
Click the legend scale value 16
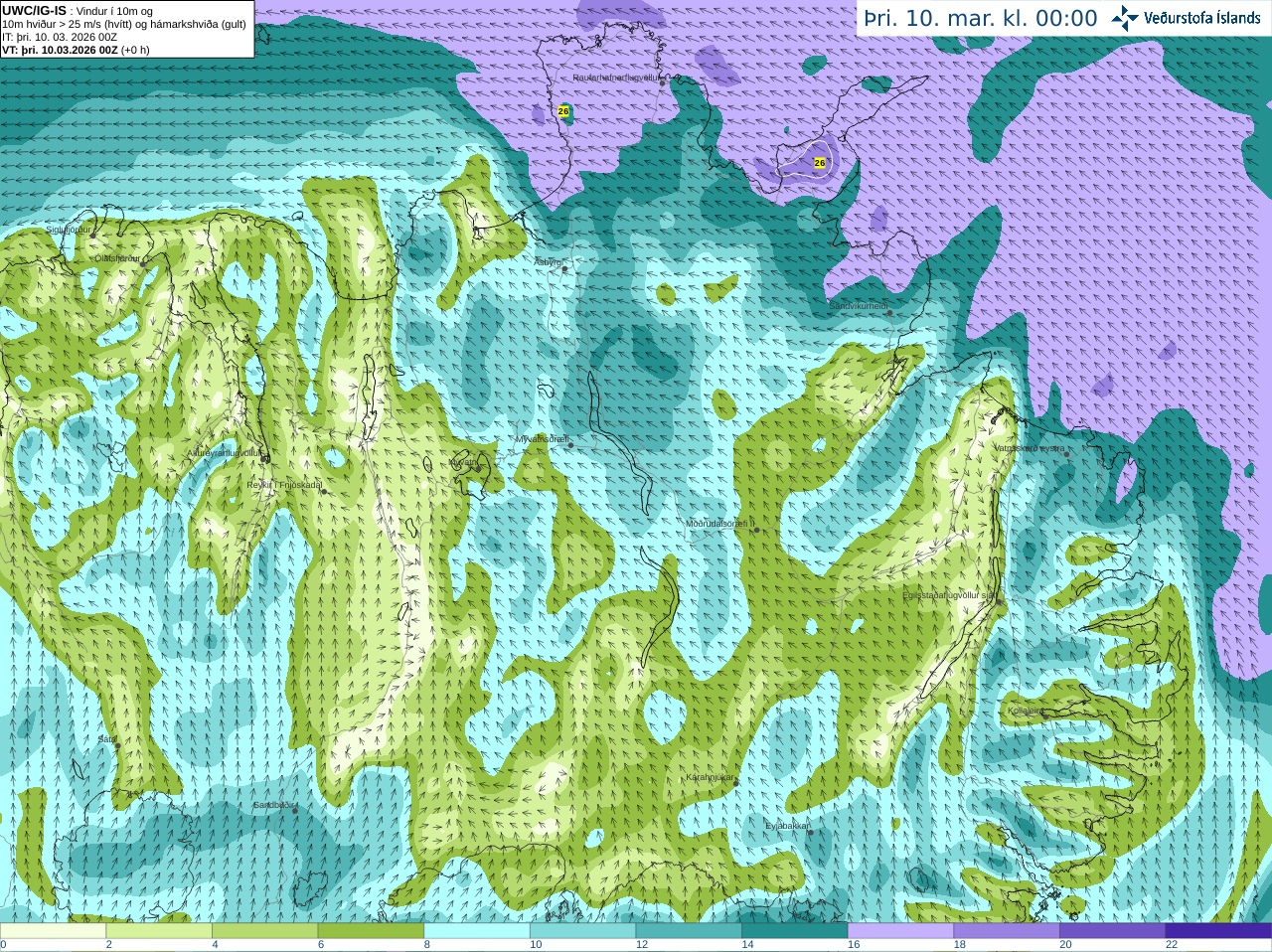854,945
